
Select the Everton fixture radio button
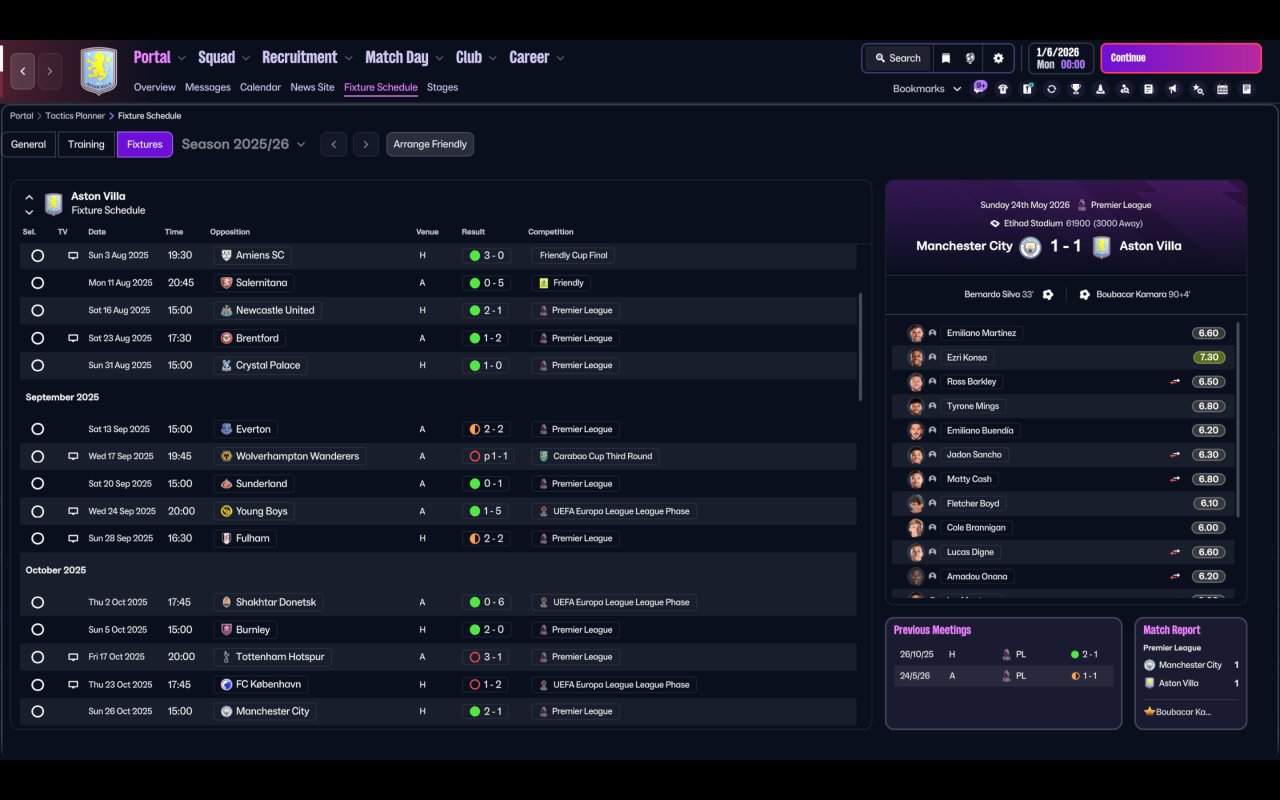coord(37,430)
